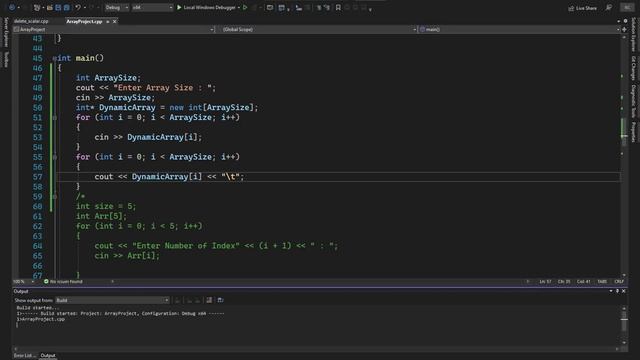This screenshot has width=640, height=360.
Task: Close the ArrayProject.cpp tab
Action: [x=114, y=21]
